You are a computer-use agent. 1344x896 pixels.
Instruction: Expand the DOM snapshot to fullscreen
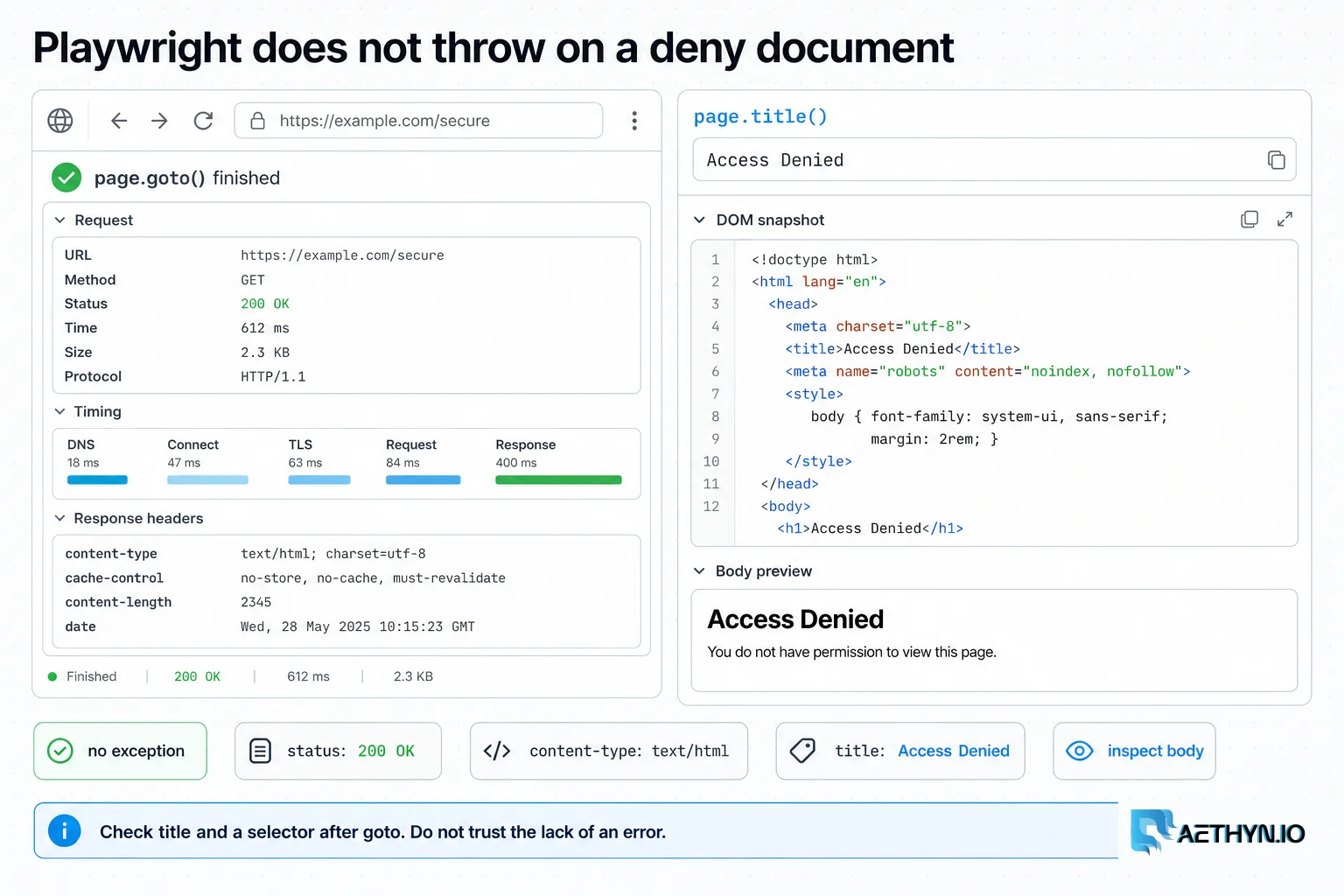click(1284, 220)
